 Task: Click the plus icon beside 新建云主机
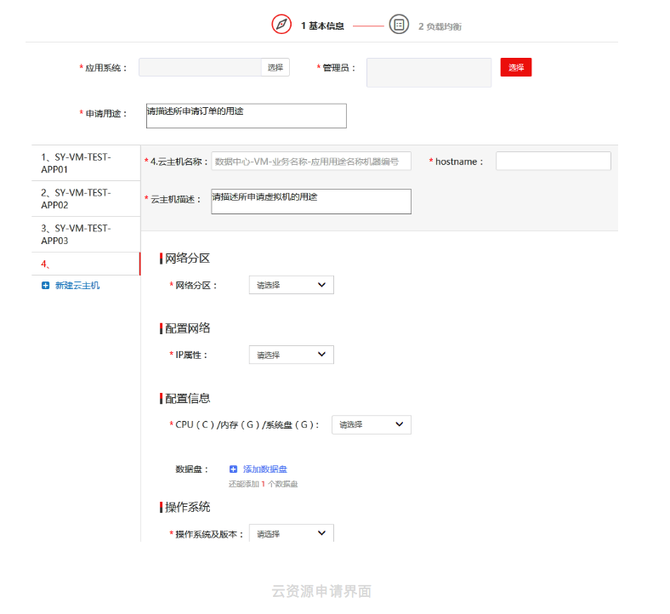coord(46,286)
